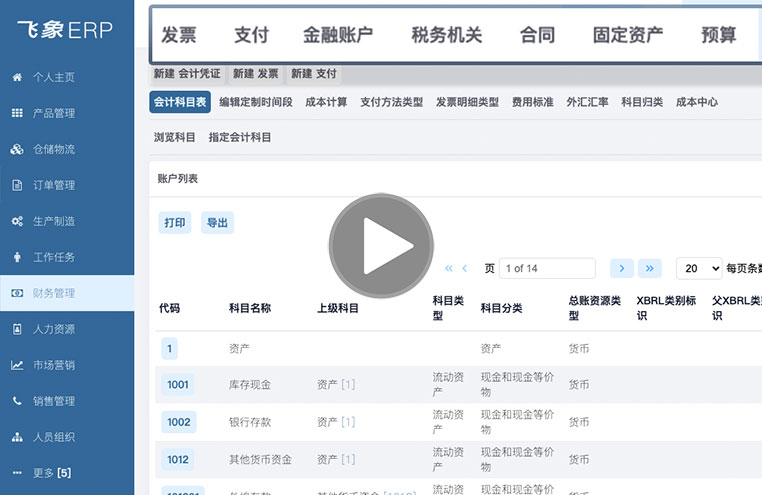Click the 订单管理 document icon
The width and height of the screenshot is (762, 495).
coord(17,185)
